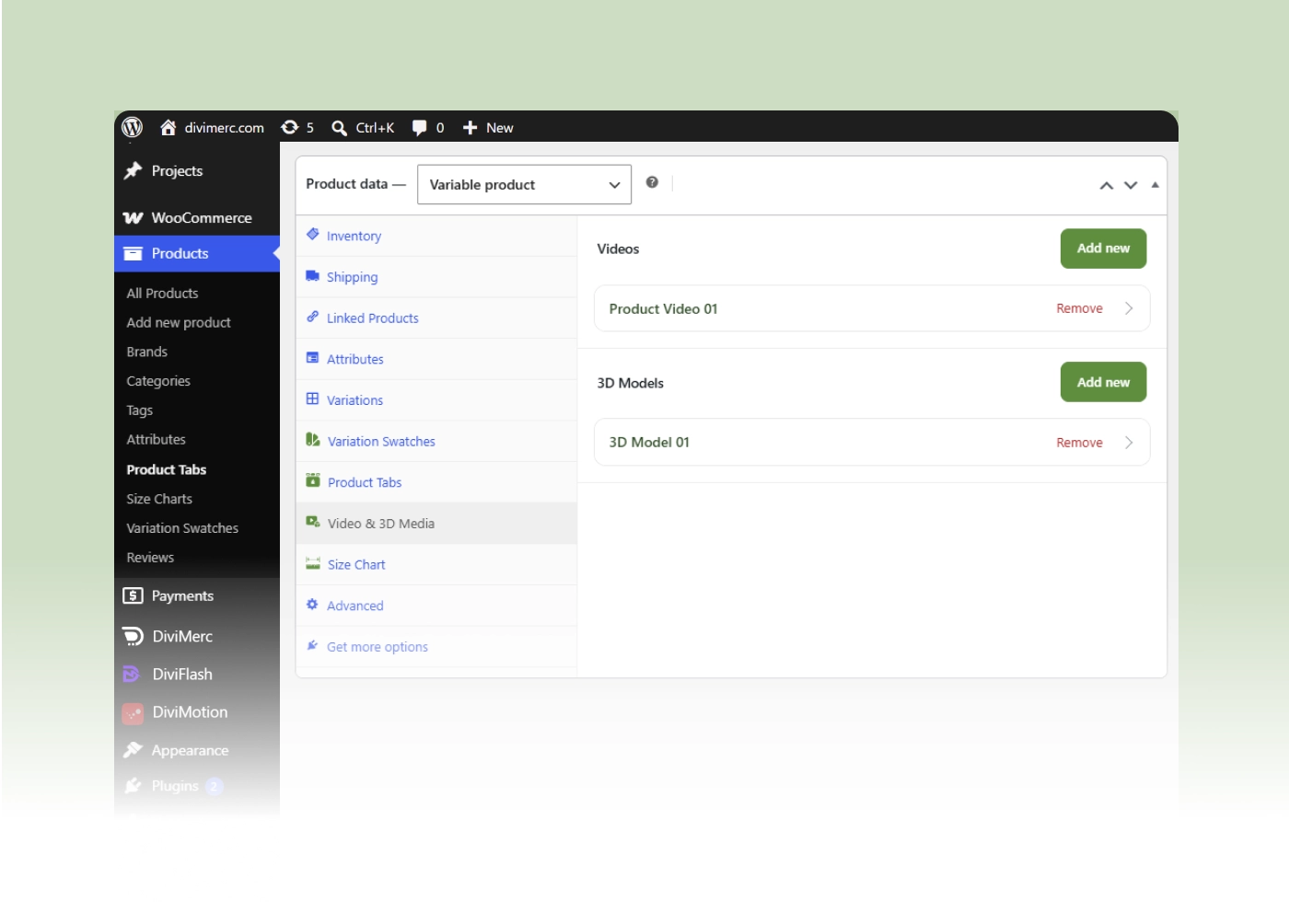Click the Advanced gear icon

coord(312,605)
